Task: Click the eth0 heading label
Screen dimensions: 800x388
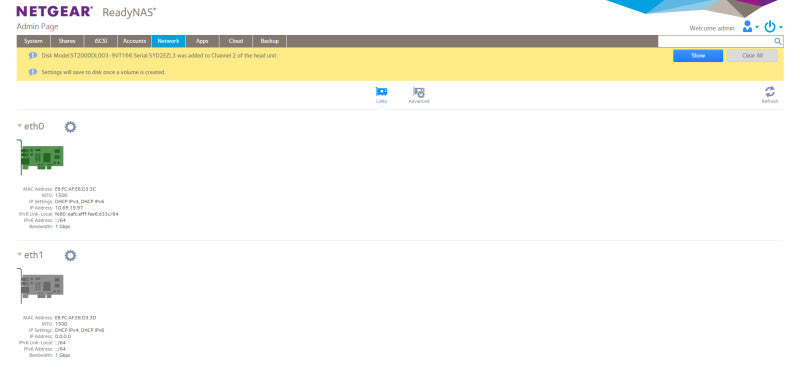Action: pyautogui.click(x=34, y=126)
